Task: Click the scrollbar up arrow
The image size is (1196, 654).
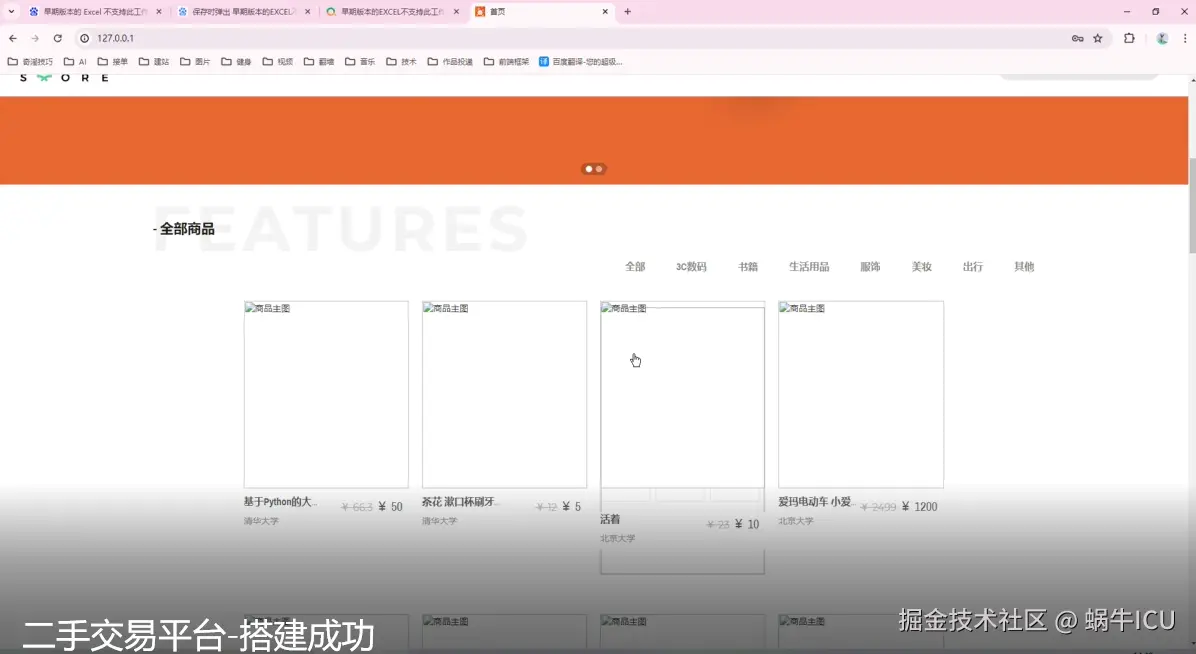Action: pyautogui.click(x=1192, y=79)
